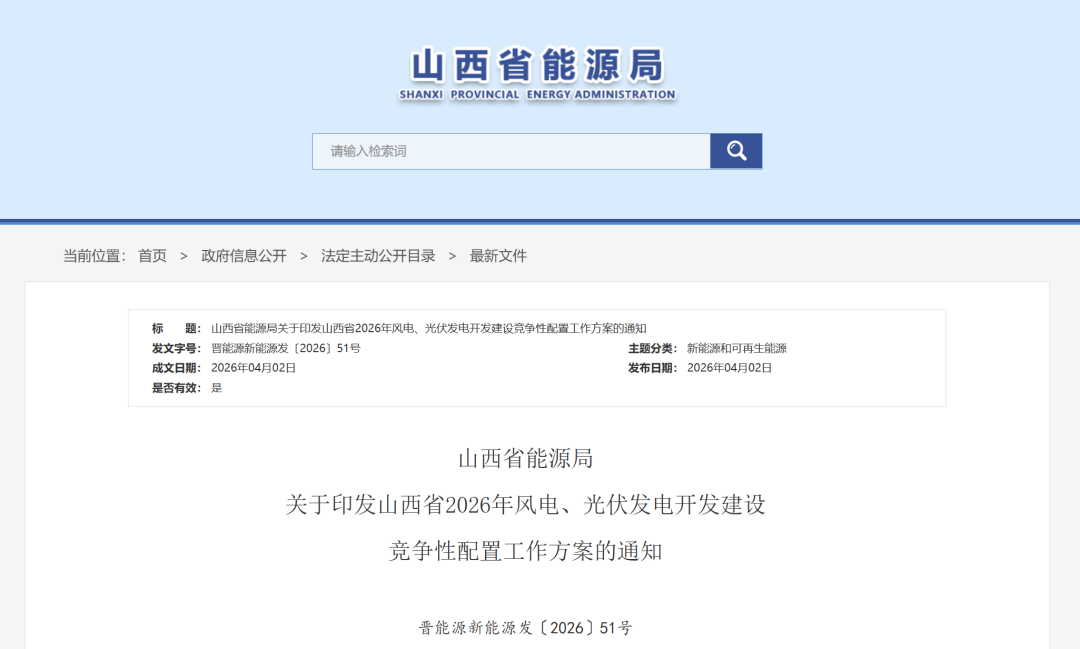Click the 是否有效 value 是

click(217, 387)
